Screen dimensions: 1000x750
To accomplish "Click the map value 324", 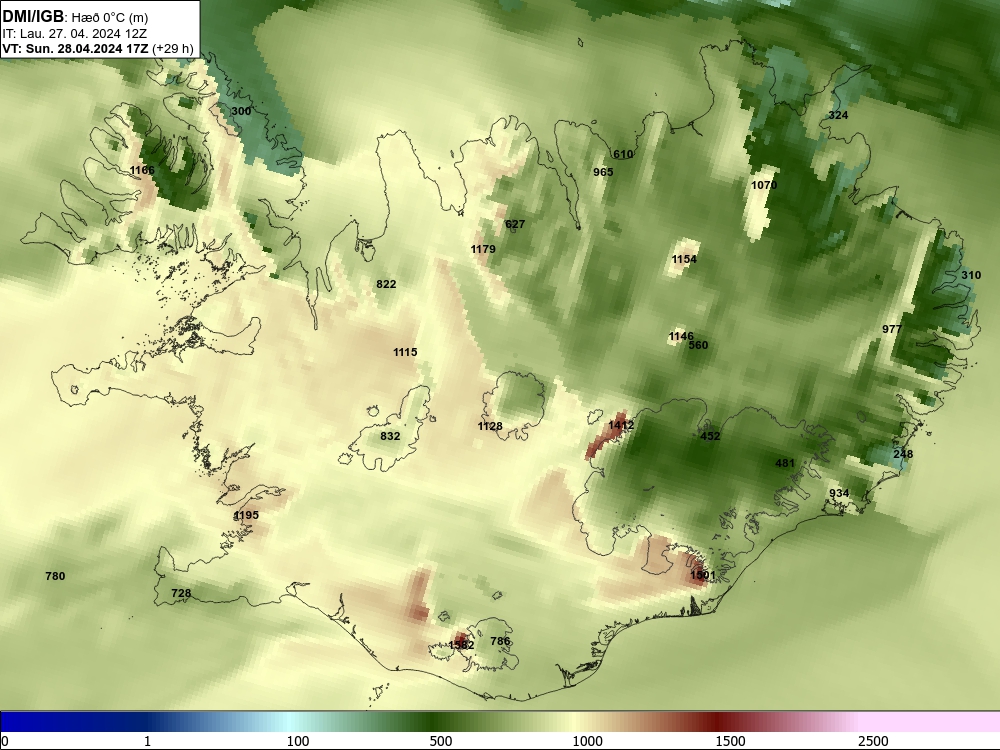I will pyautogui.click(x=838, y=115).
